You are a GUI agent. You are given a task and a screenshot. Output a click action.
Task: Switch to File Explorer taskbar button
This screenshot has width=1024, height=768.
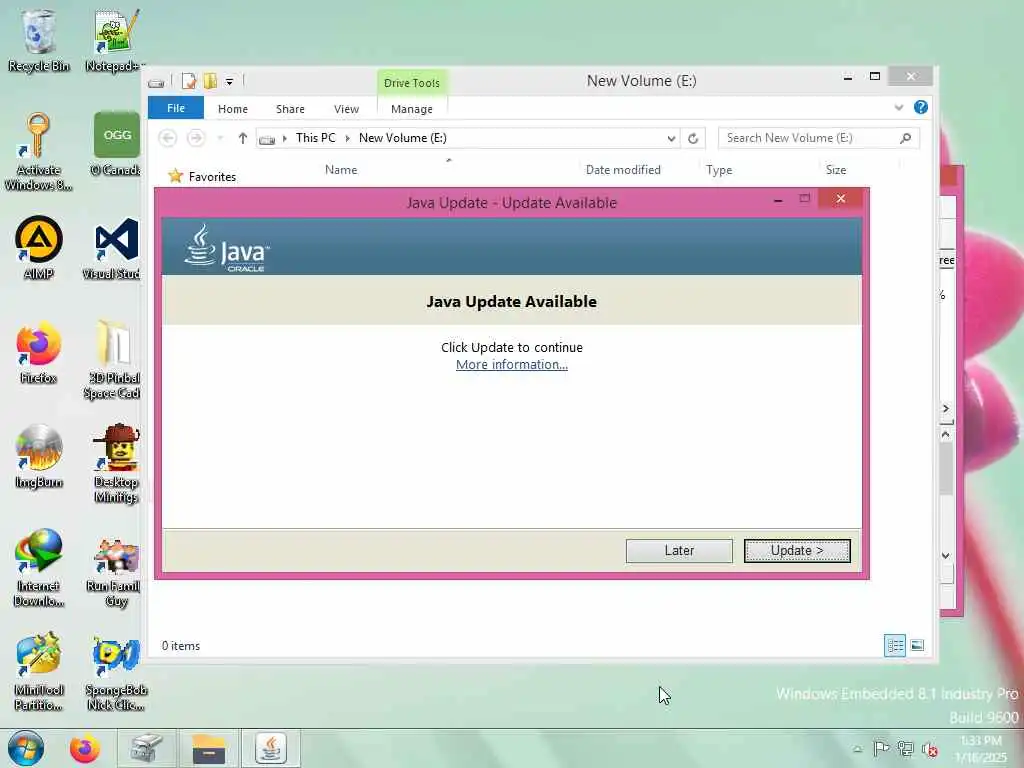(x=209, y=748)
